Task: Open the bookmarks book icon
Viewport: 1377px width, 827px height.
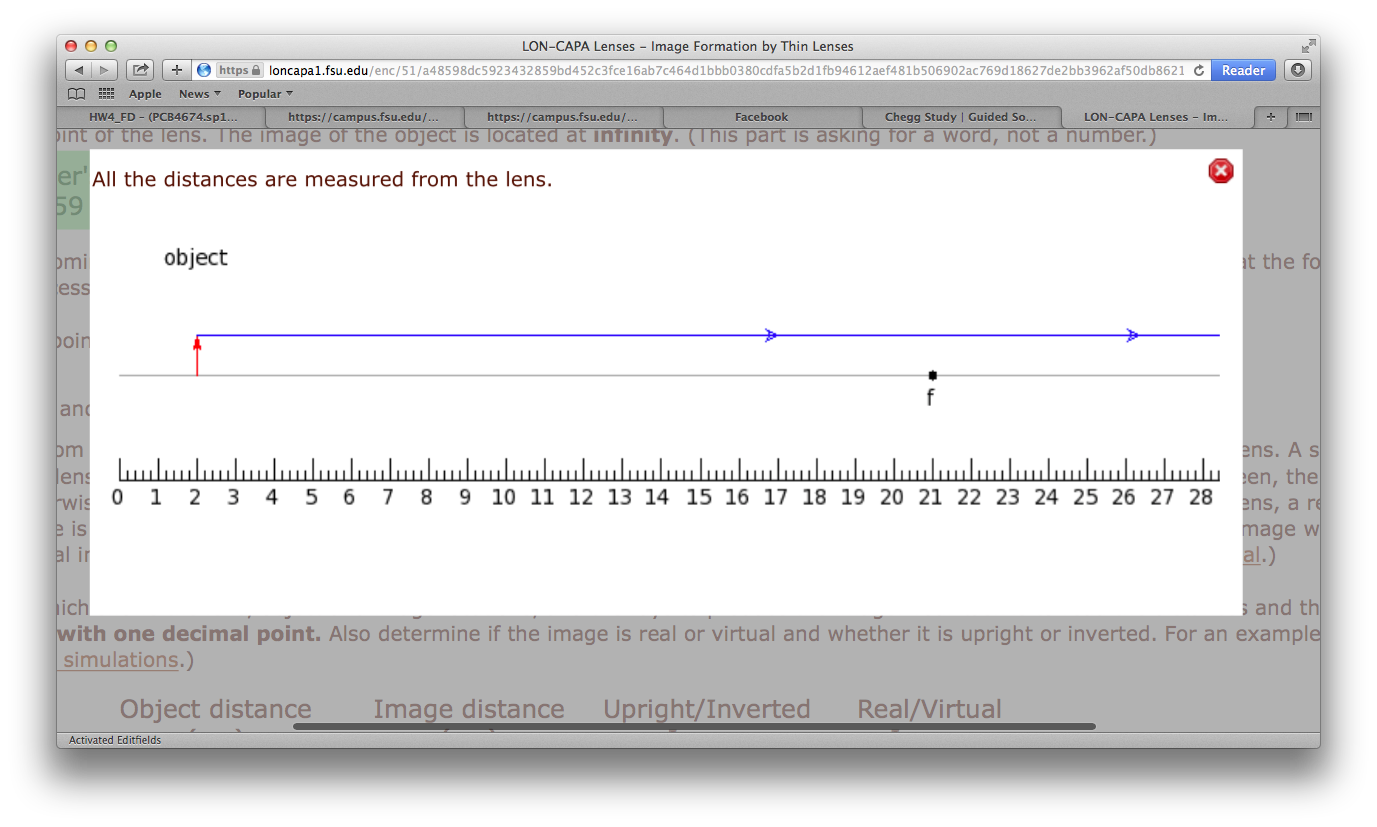Action: click(x=77, y=93)
